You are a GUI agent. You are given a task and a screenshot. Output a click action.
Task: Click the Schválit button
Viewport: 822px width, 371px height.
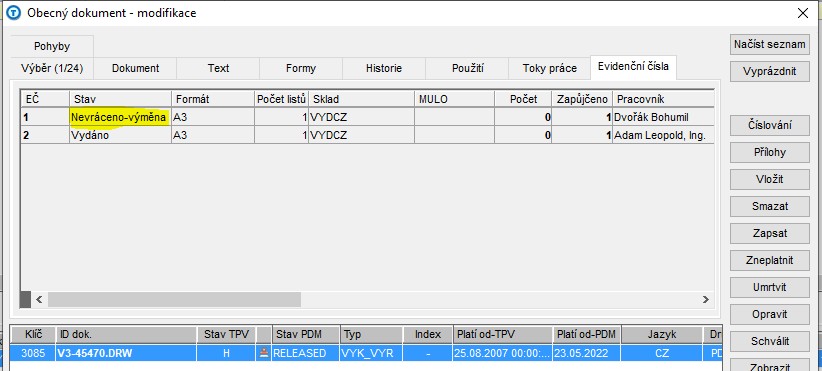tap(770, 341)
